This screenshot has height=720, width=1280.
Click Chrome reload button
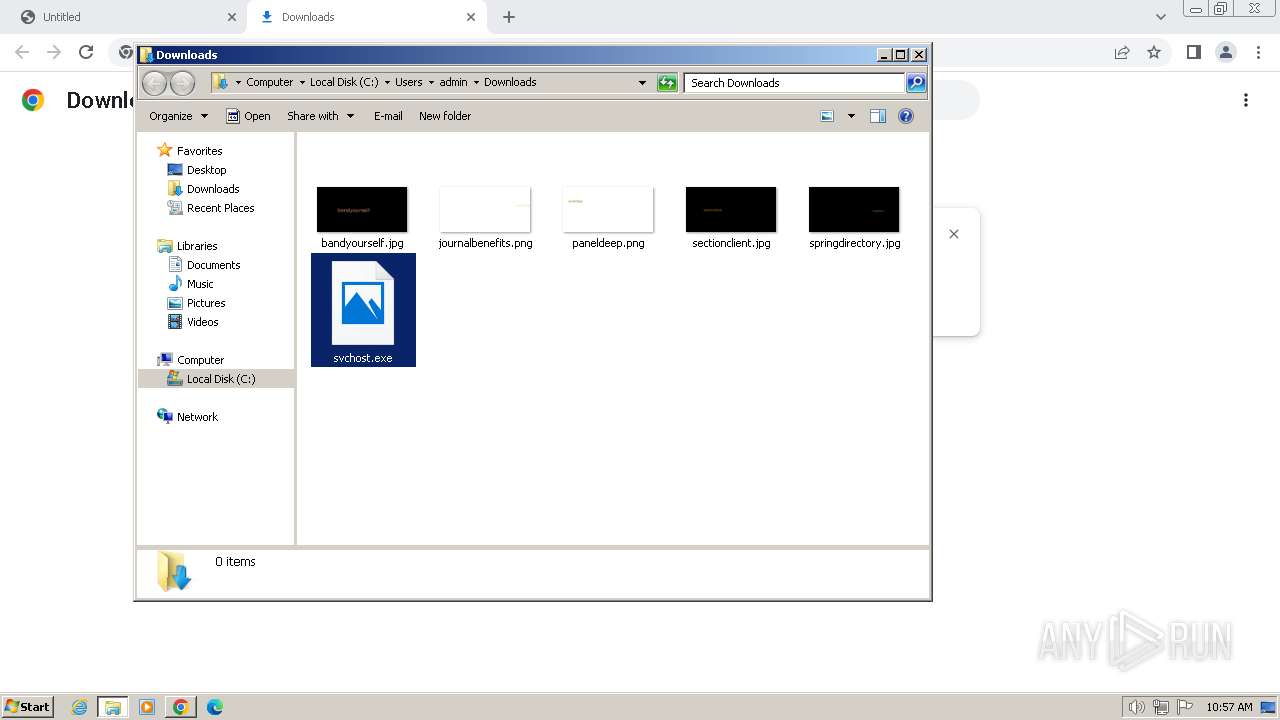(86, 52)
